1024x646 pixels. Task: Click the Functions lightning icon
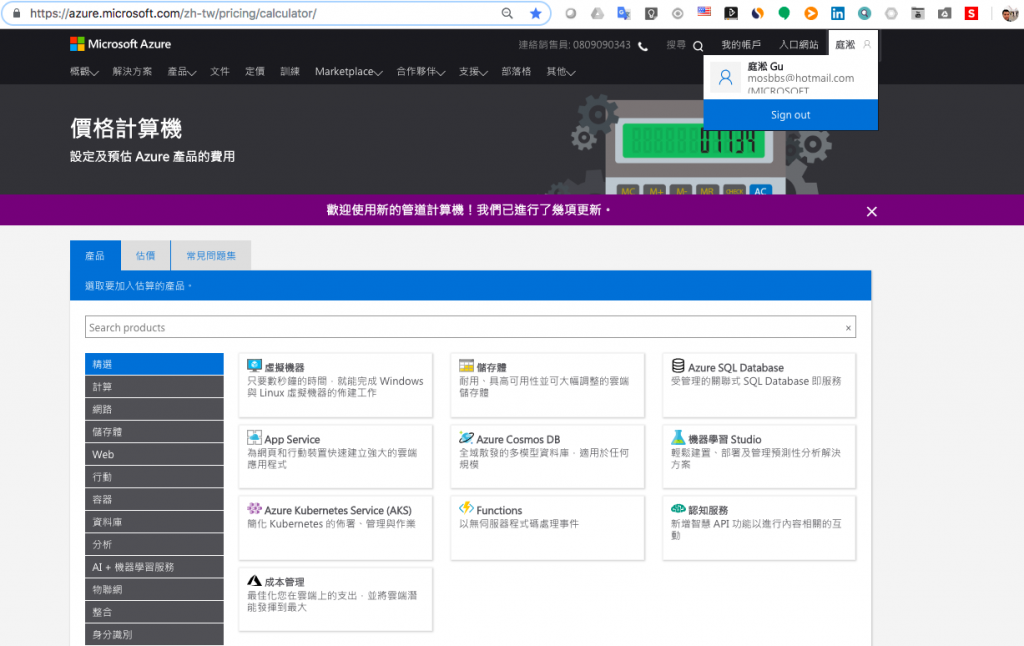(x=466, y=508)
